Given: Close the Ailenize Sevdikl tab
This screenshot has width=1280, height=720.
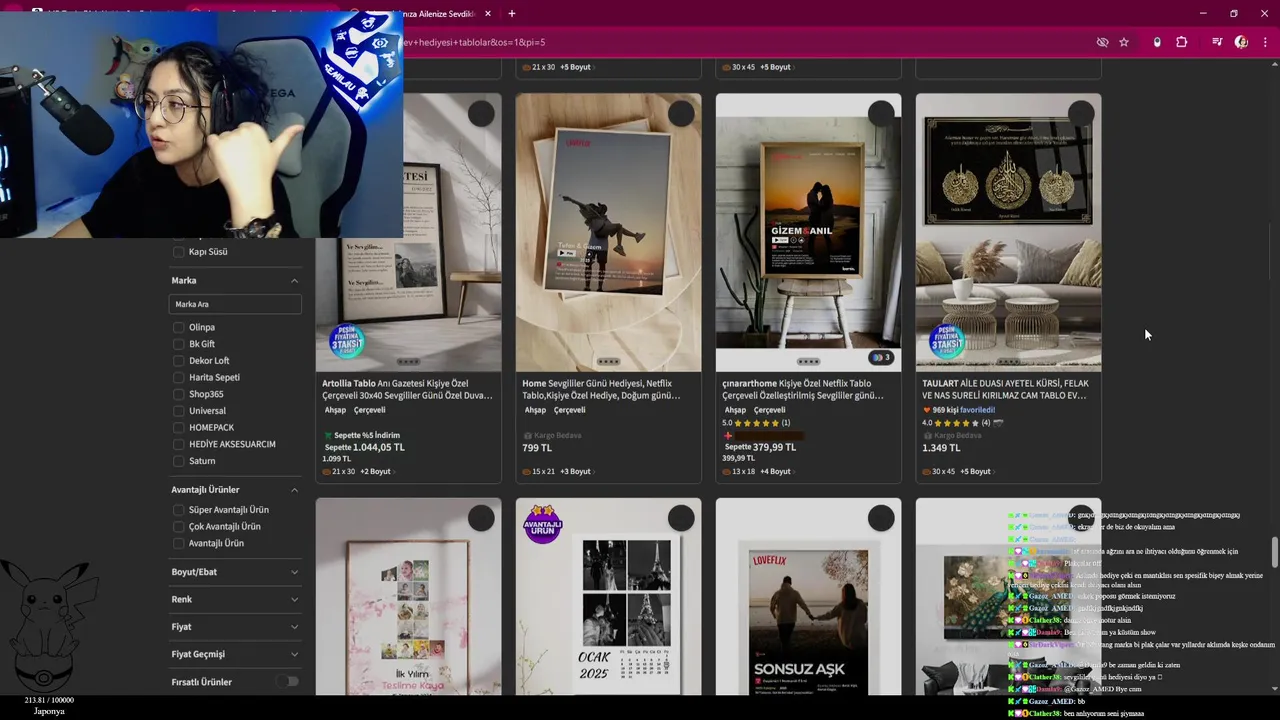Looking at the screenshot, I should (488, 14).
